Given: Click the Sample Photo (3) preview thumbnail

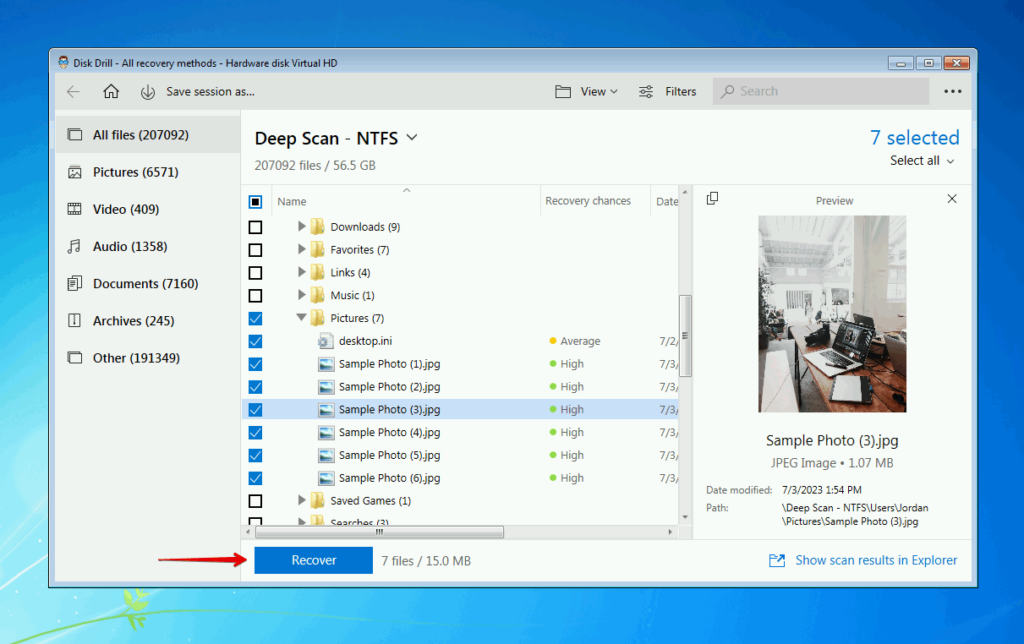Looking at the screenshot, I should point(833,311).
